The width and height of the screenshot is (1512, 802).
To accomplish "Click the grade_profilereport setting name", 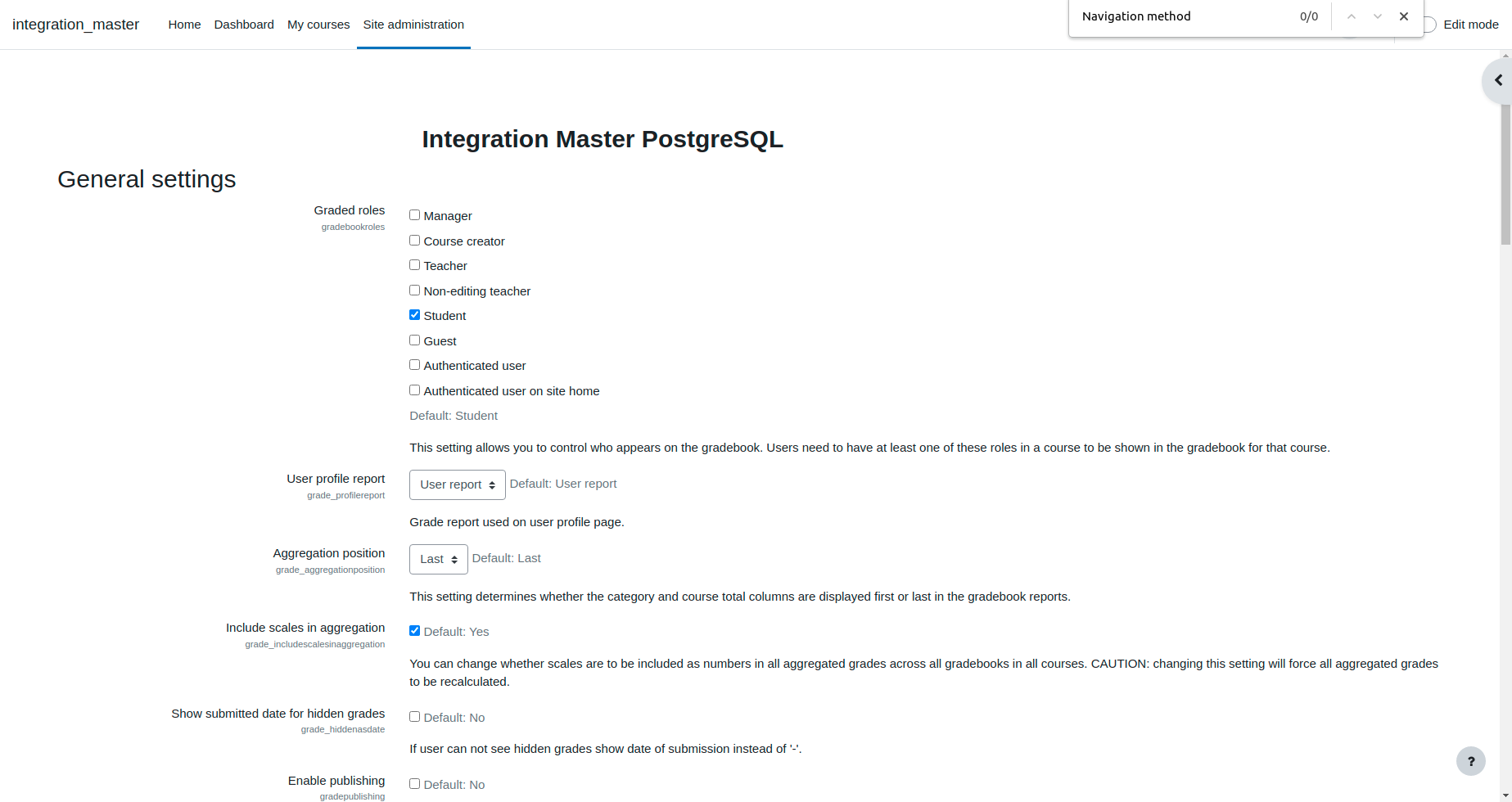I will pyautogui.click(x=345, y=495).
